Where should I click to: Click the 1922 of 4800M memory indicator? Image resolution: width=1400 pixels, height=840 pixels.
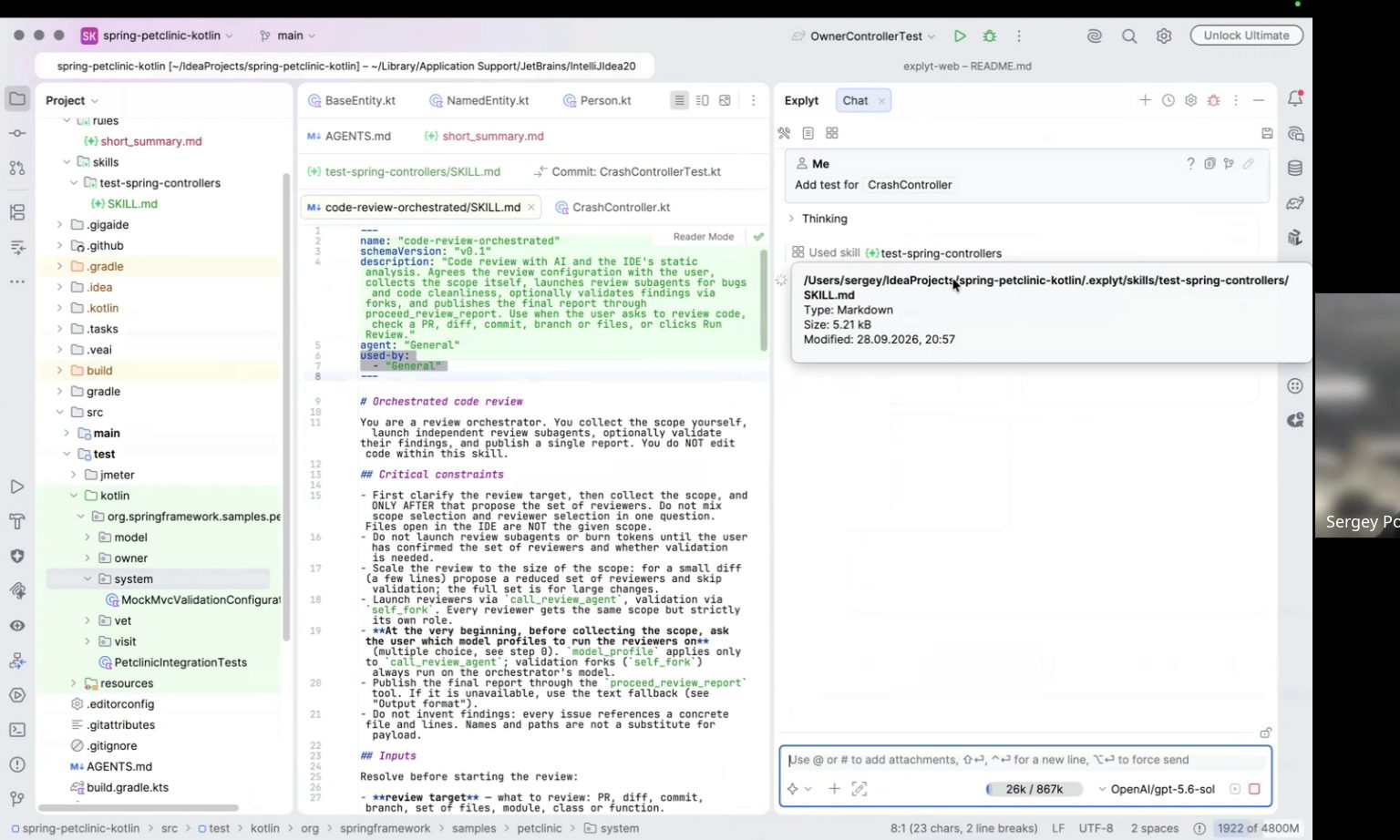(1258, 828)
